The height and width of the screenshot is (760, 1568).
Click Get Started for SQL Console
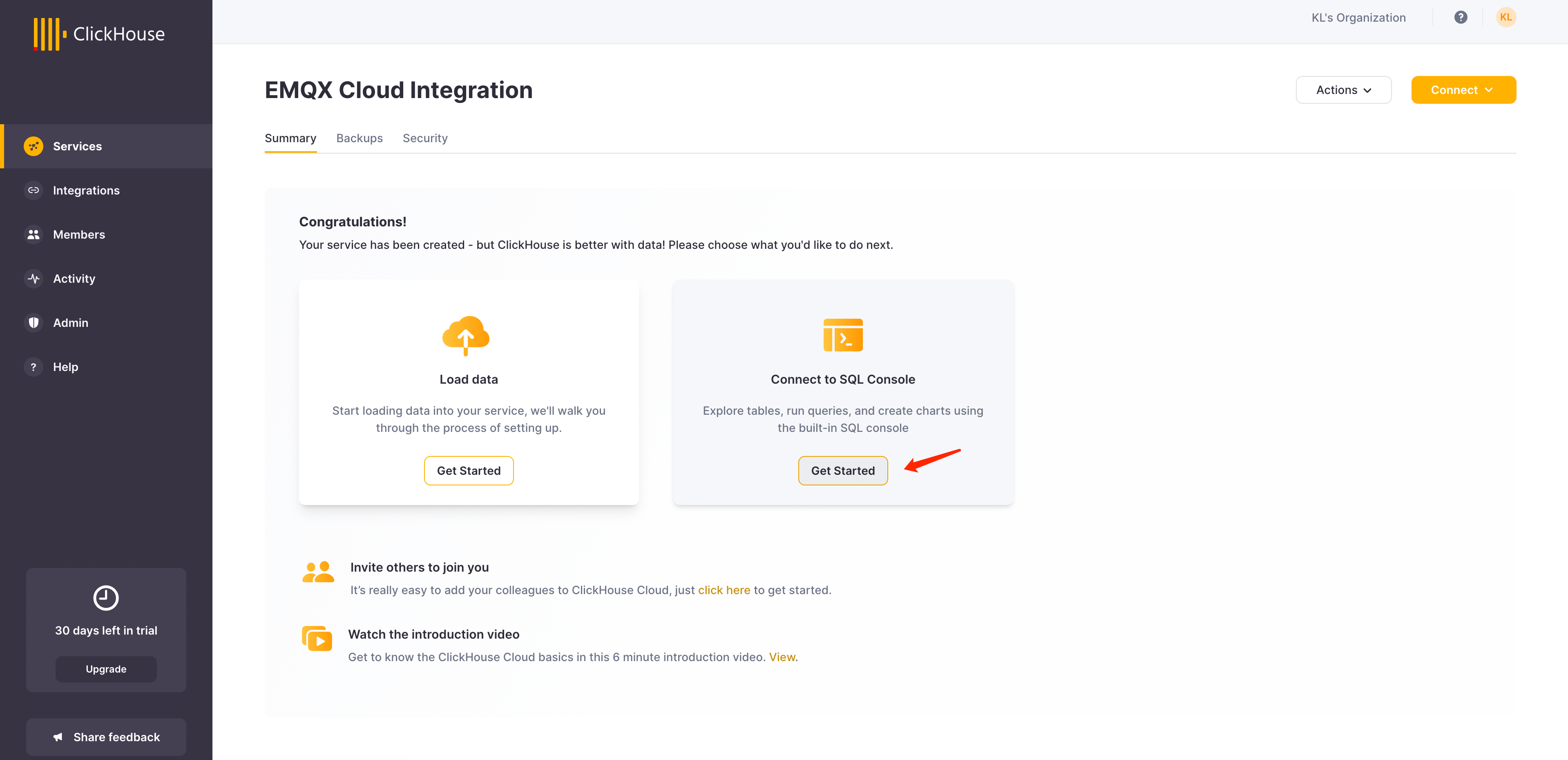(x=843, y=470)
